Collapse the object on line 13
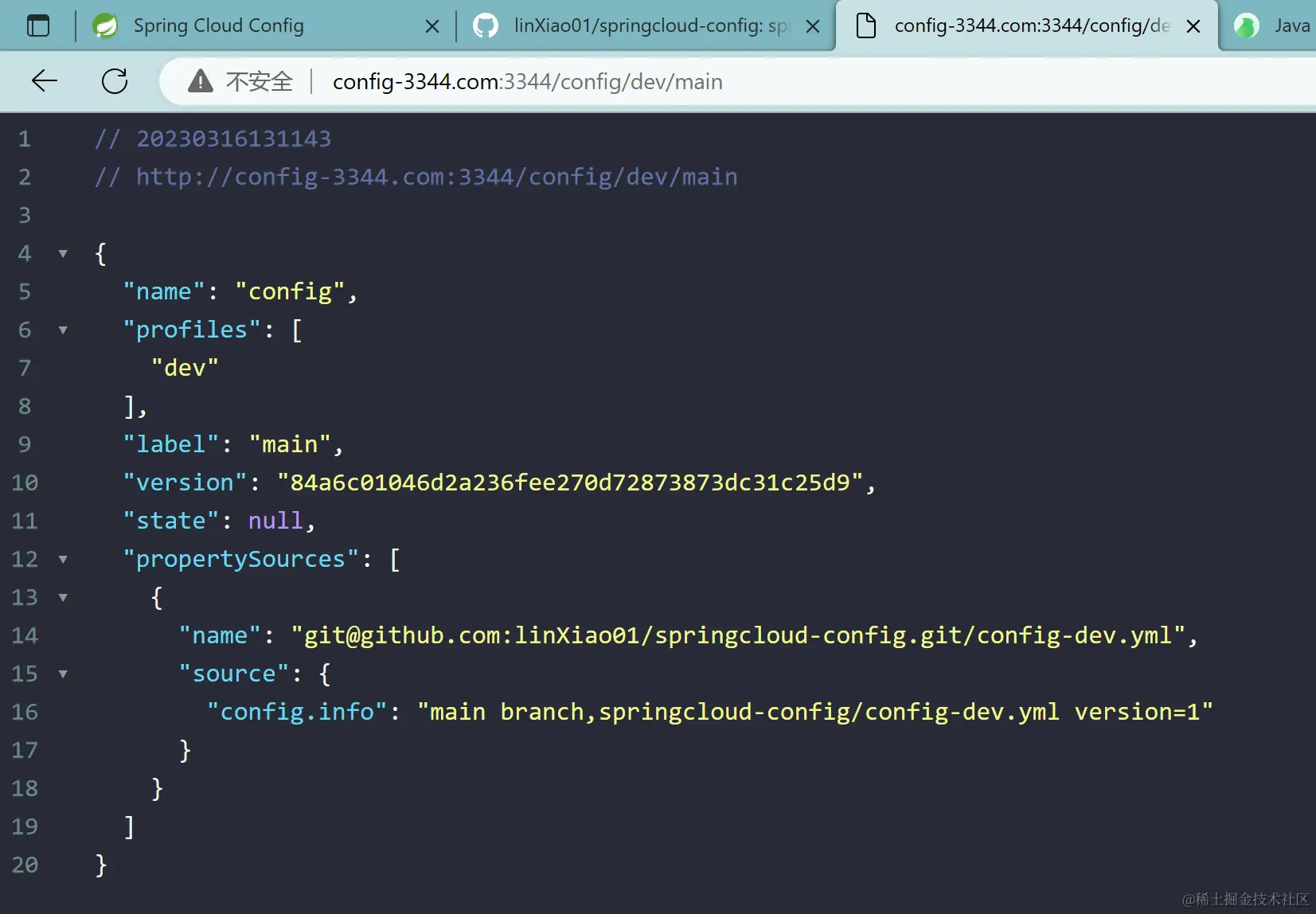Viewport: 1316px width, 914px height. click(x=63, y=597)
